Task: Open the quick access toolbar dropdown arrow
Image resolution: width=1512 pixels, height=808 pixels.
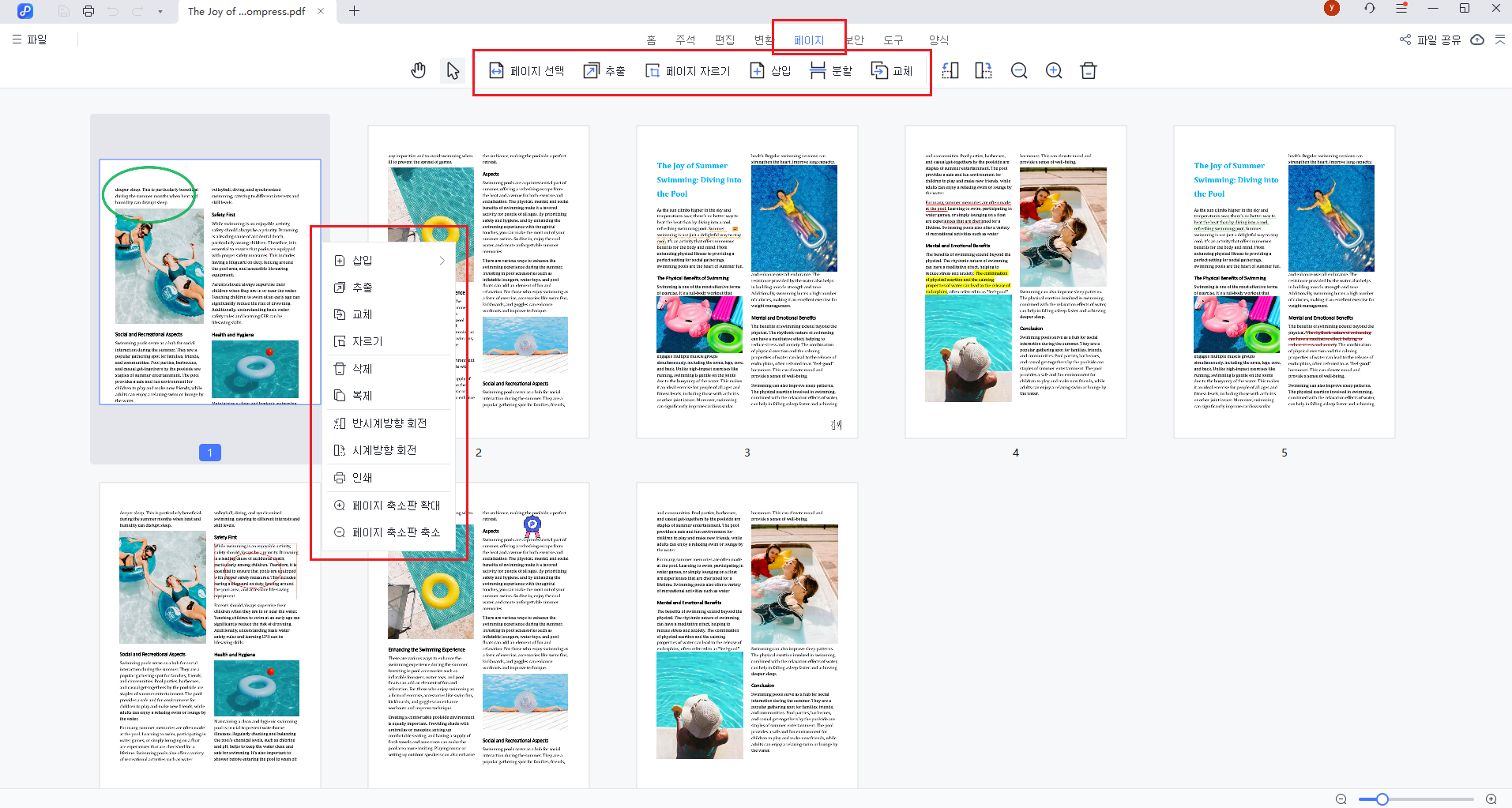Action: 160,11
